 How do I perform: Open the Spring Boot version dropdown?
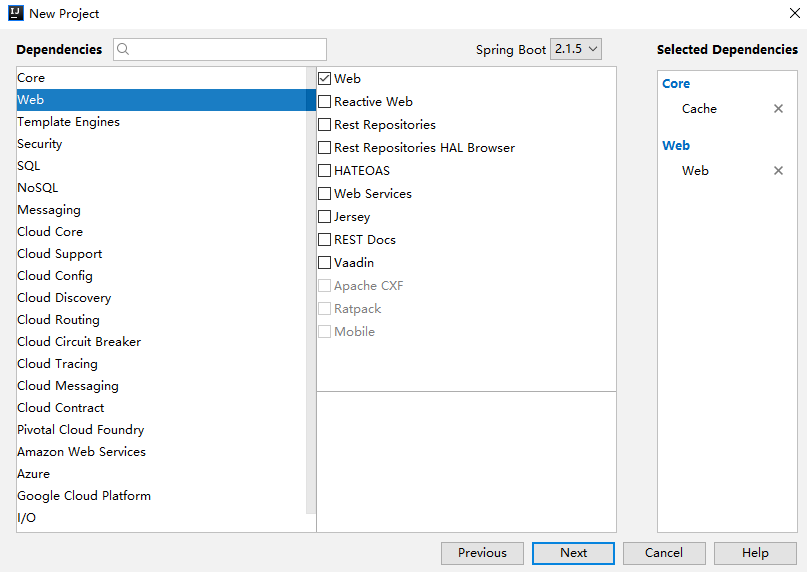click(x=576, y=49)
